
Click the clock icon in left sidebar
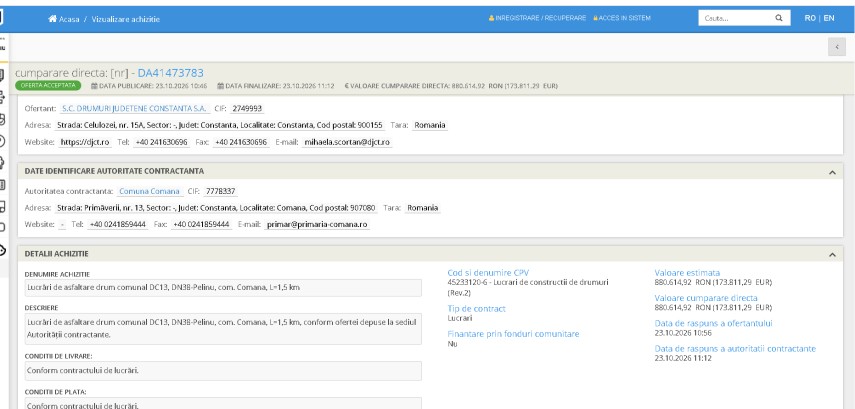tap(2, 141)
